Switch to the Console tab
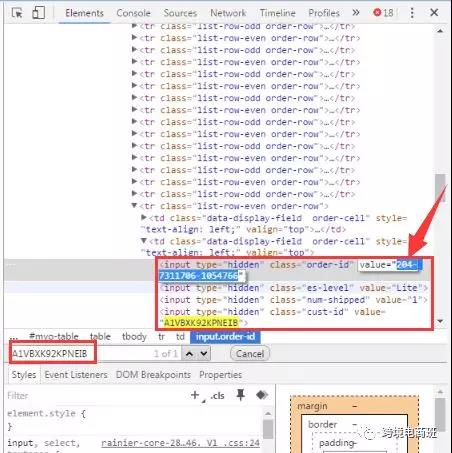The height and width of the screenshot is (453, 452). pos(133,13)
